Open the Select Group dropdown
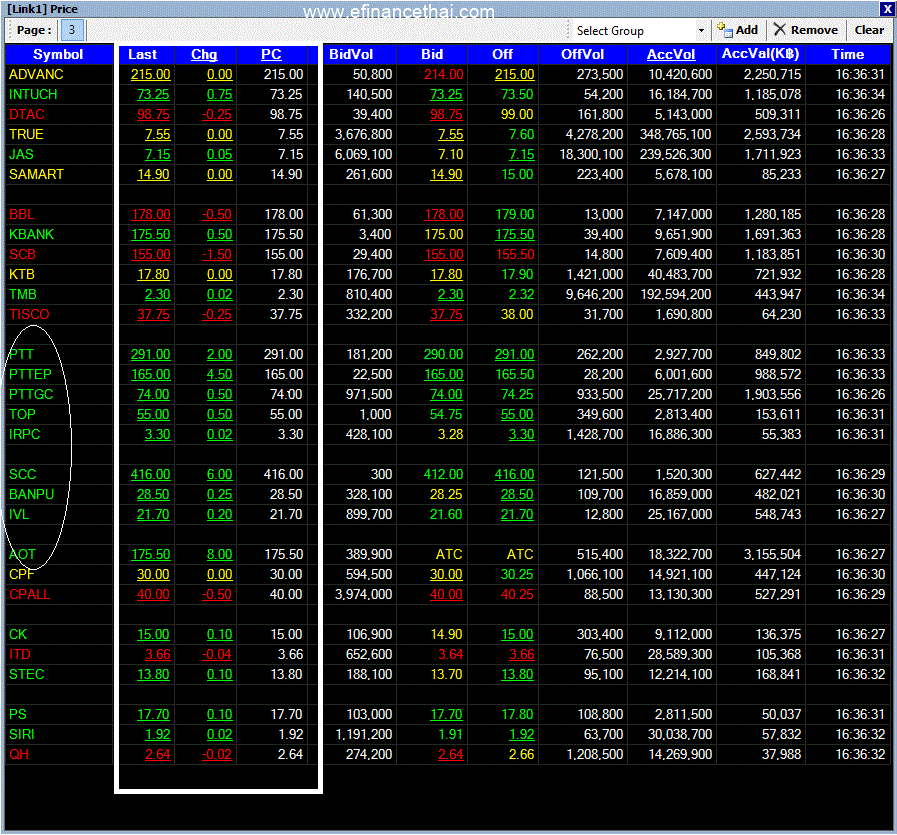897x835 pixels. click(x=701, y=30)
